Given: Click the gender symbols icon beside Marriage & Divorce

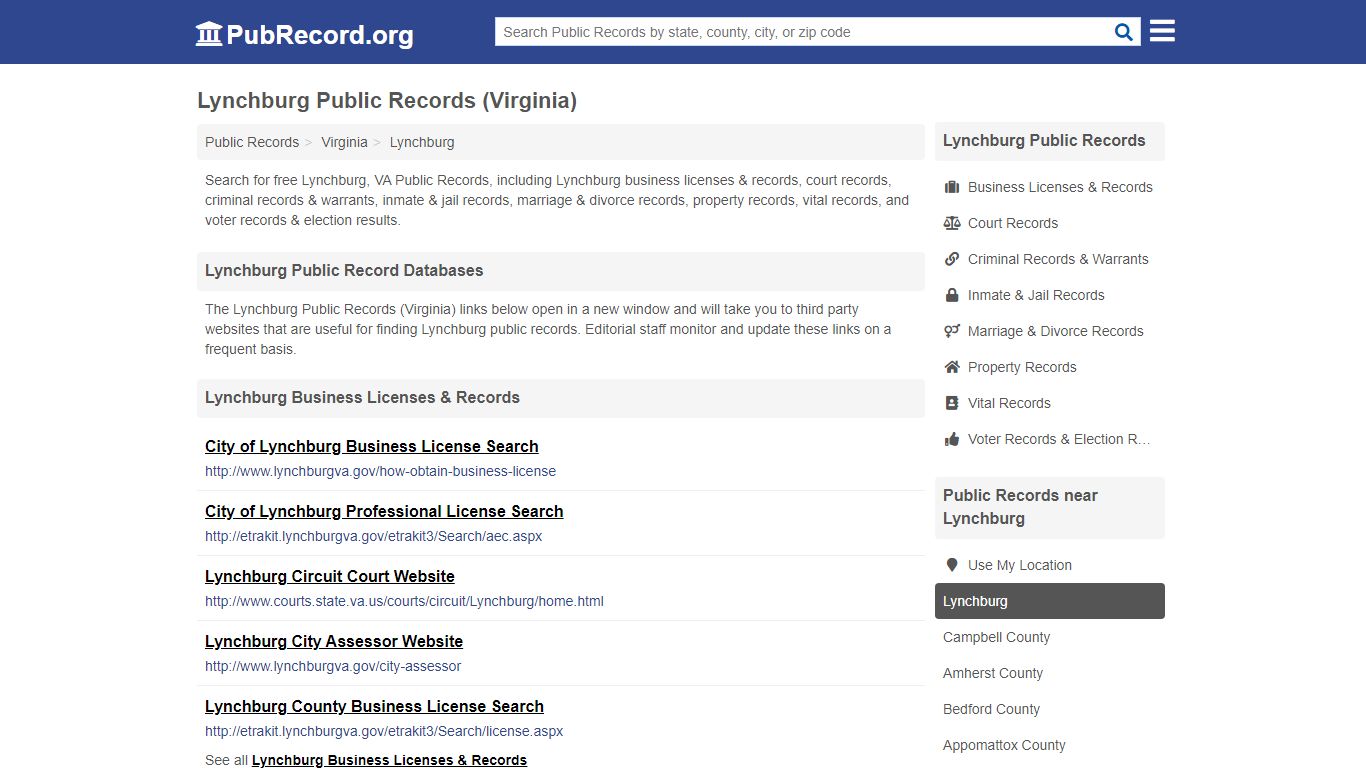Looking at the screenshot, I should (952, 331).
